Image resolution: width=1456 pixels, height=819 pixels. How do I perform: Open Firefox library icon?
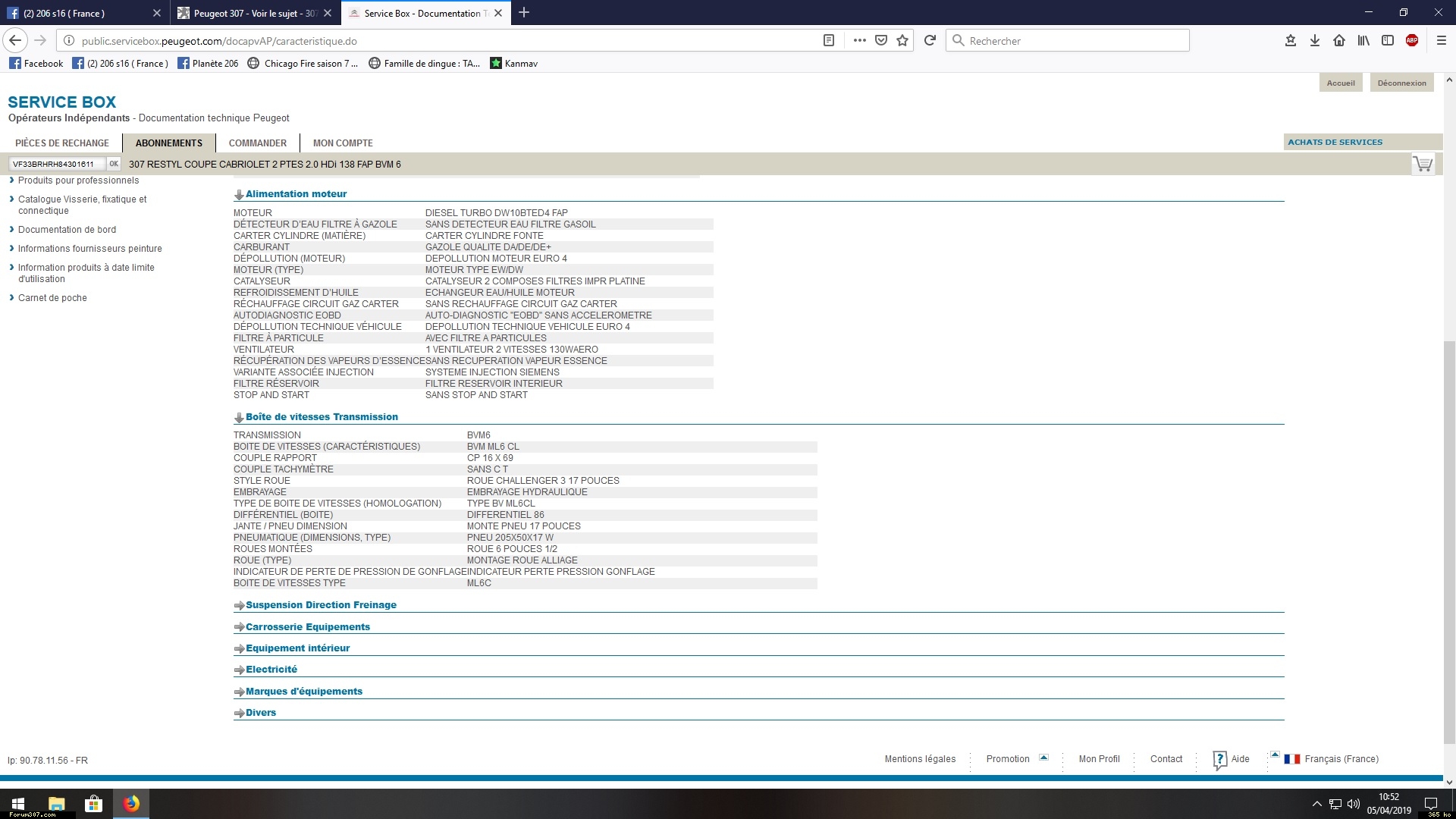coord(1363,41)
